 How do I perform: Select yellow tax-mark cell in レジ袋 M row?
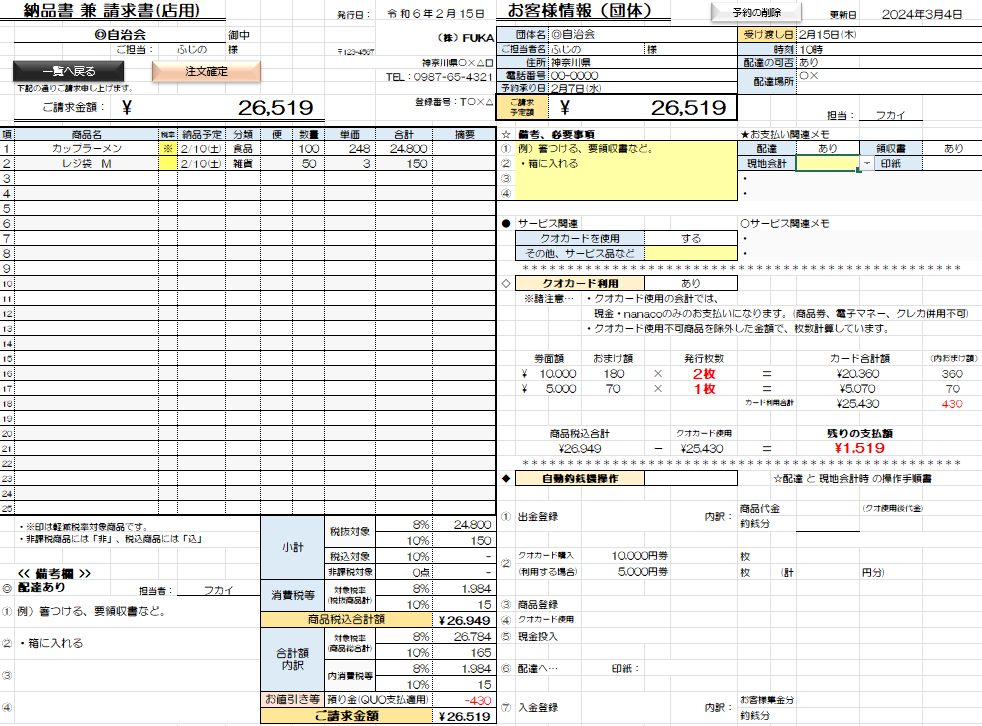[x=167, y=163]
